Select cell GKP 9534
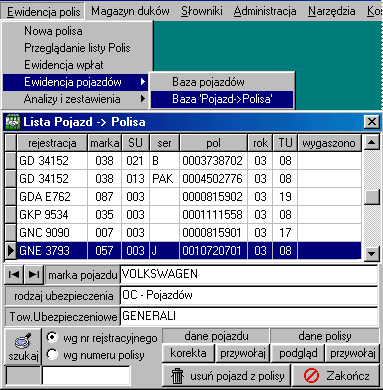 (52, 215)
